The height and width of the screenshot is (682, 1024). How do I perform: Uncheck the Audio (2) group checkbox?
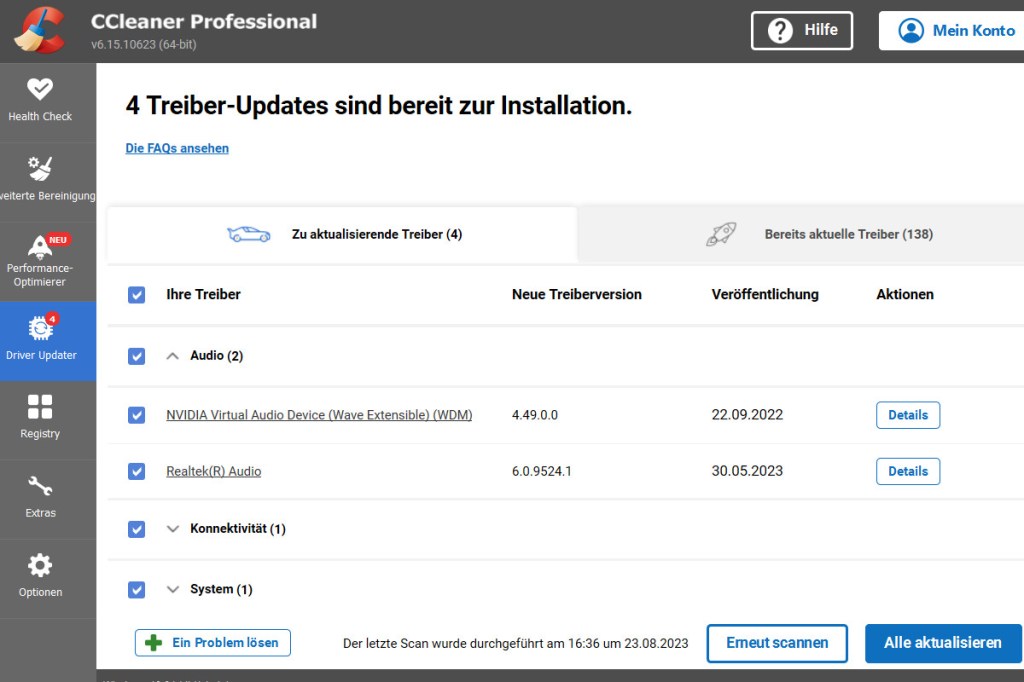[x=136, y=356]
